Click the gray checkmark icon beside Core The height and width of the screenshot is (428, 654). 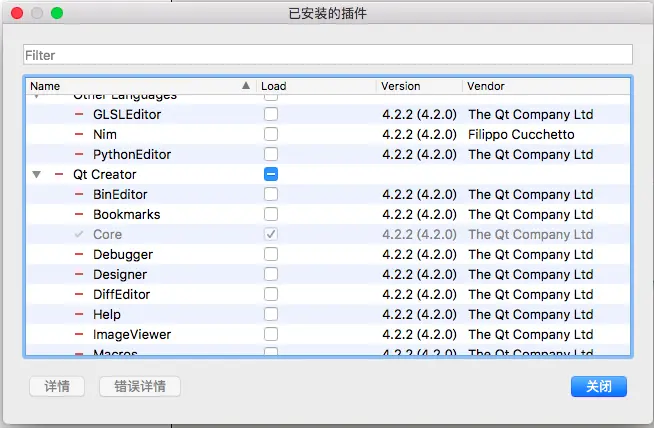[79, 234]
